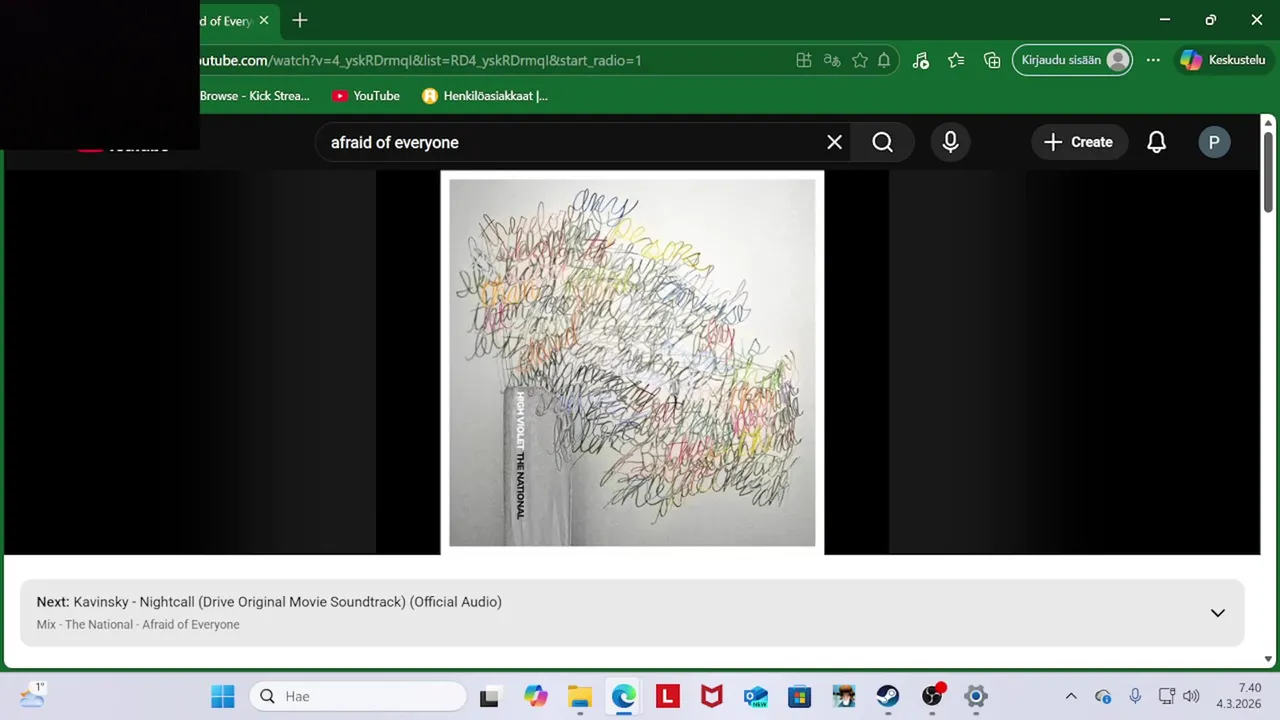Show hidden system tray icons
Screen dimensions: 1280x720
click(x=1071, y=696)
